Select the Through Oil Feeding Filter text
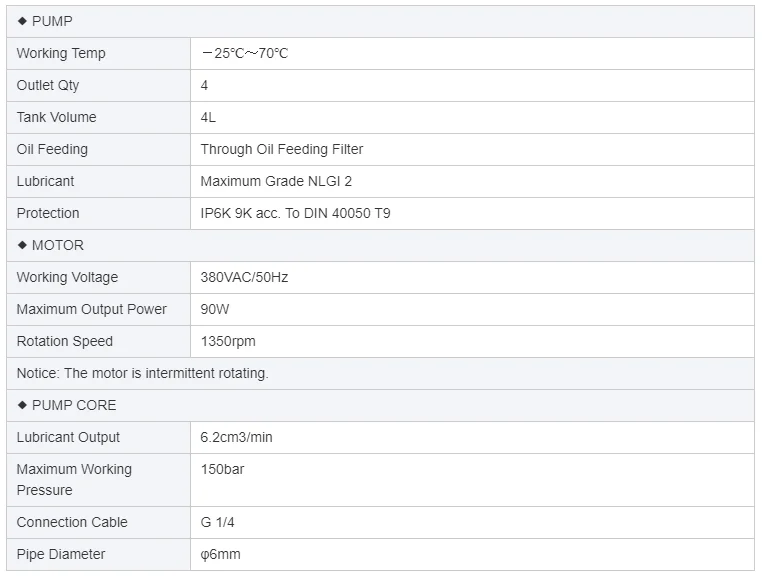Screen dimensions: 762x583 (x=281, y=149)
